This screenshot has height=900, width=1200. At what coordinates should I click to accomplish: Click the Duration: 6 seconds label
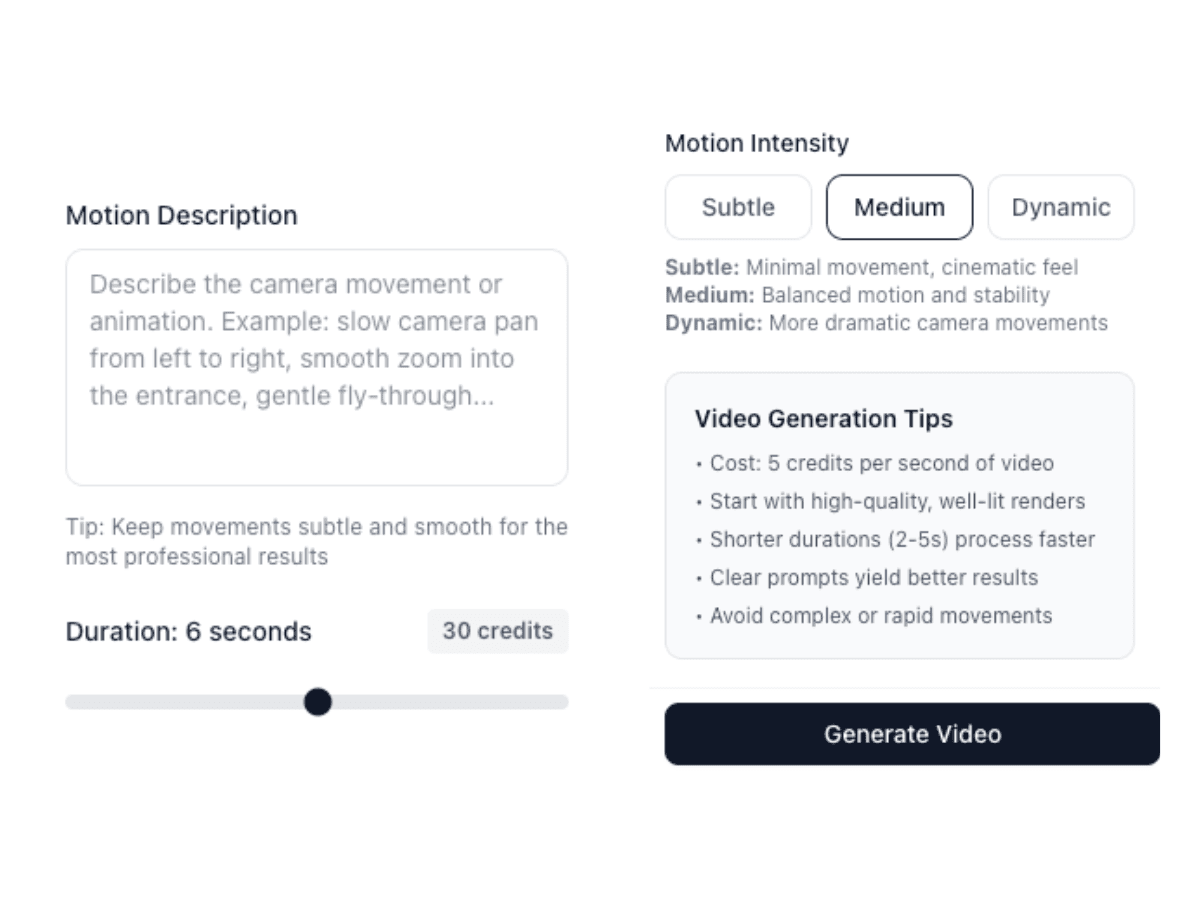188,631
